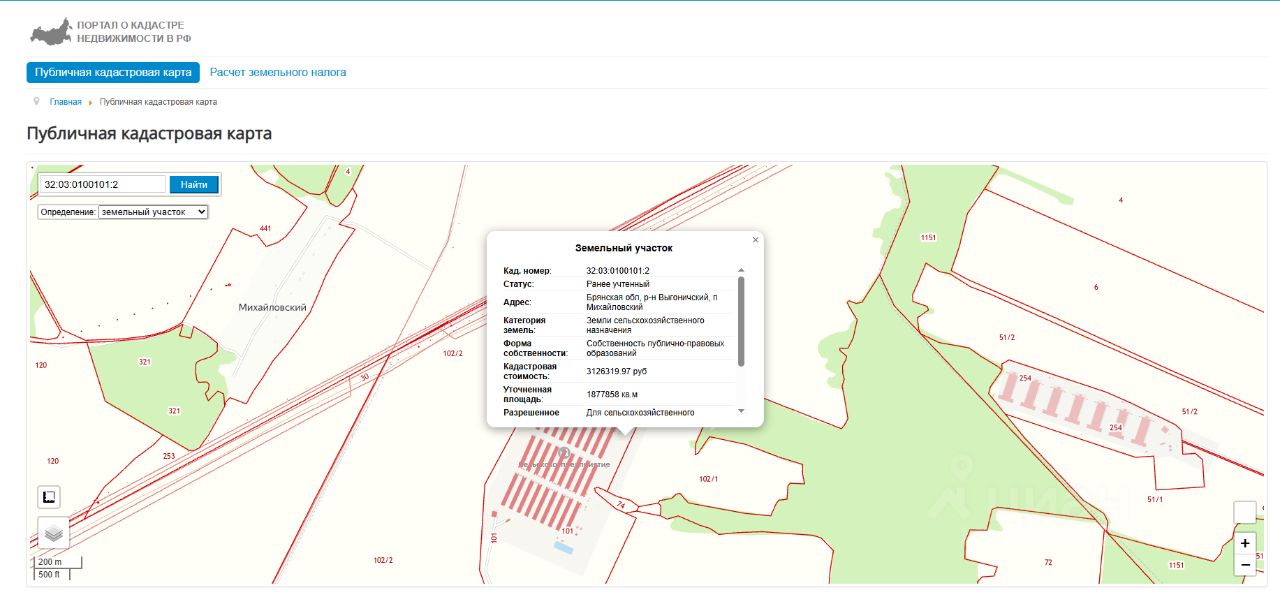Screen dimensions: 1280x597
Task: Click Для сельскохозяйственного permitted use value
Action: [640, 412]
